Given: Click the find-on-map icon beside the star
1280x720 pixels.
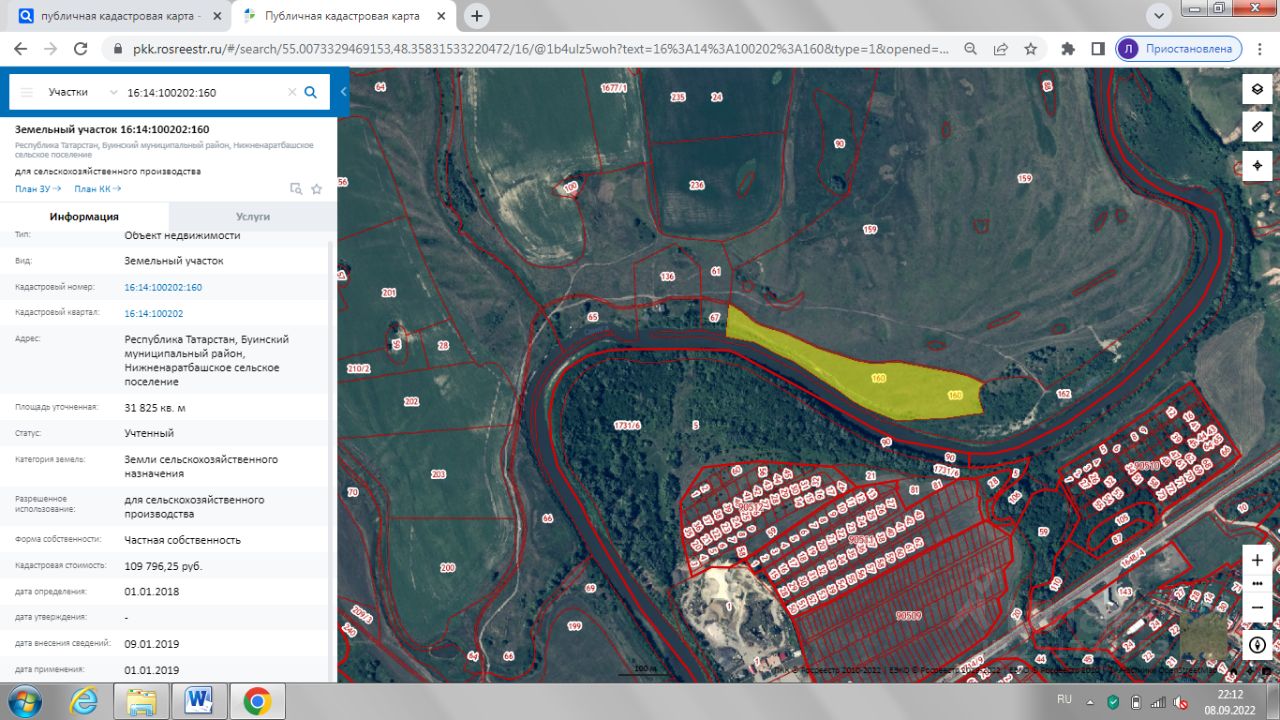Looking at the screenshot, I should [x=296, y=188].
